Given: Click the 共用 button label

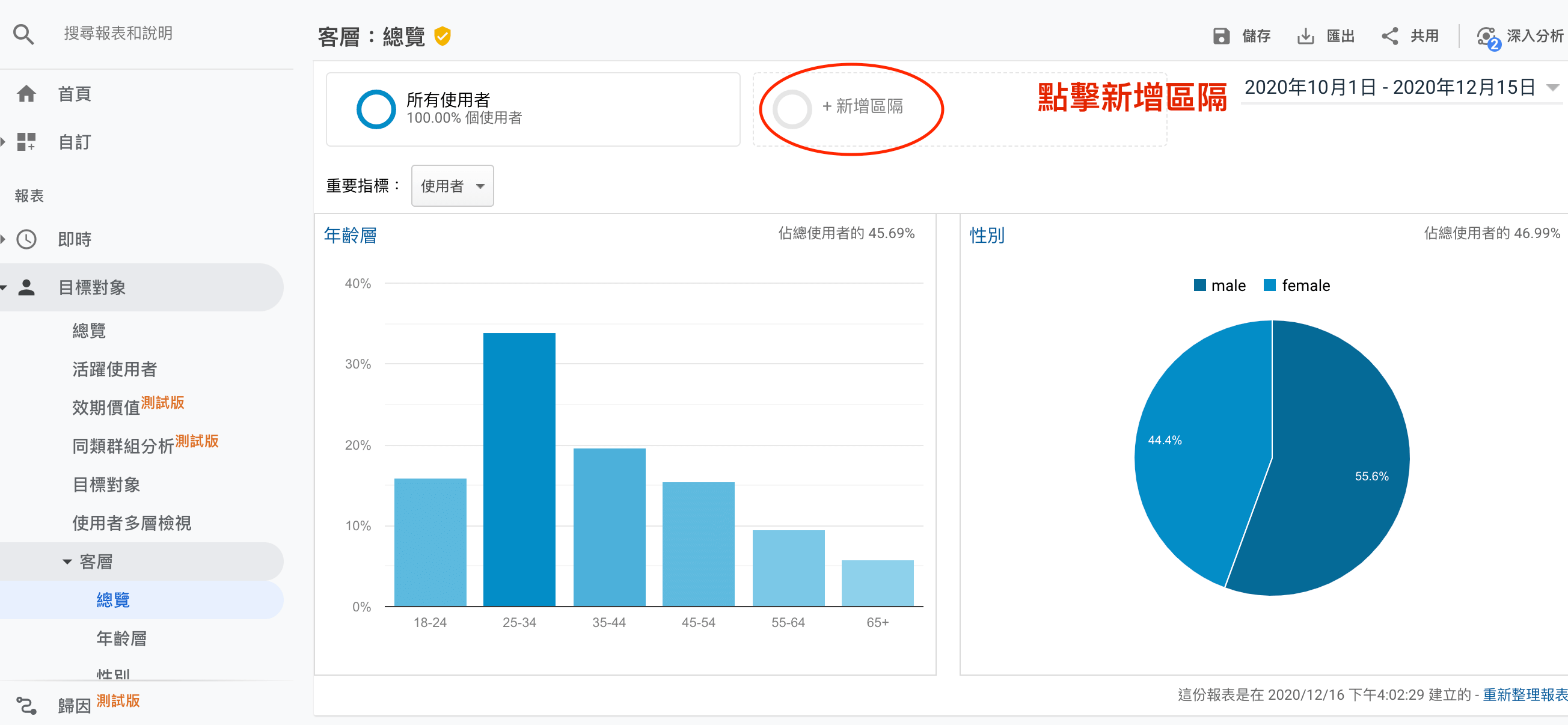Looking at the screenshot, I should point(1425,36).
